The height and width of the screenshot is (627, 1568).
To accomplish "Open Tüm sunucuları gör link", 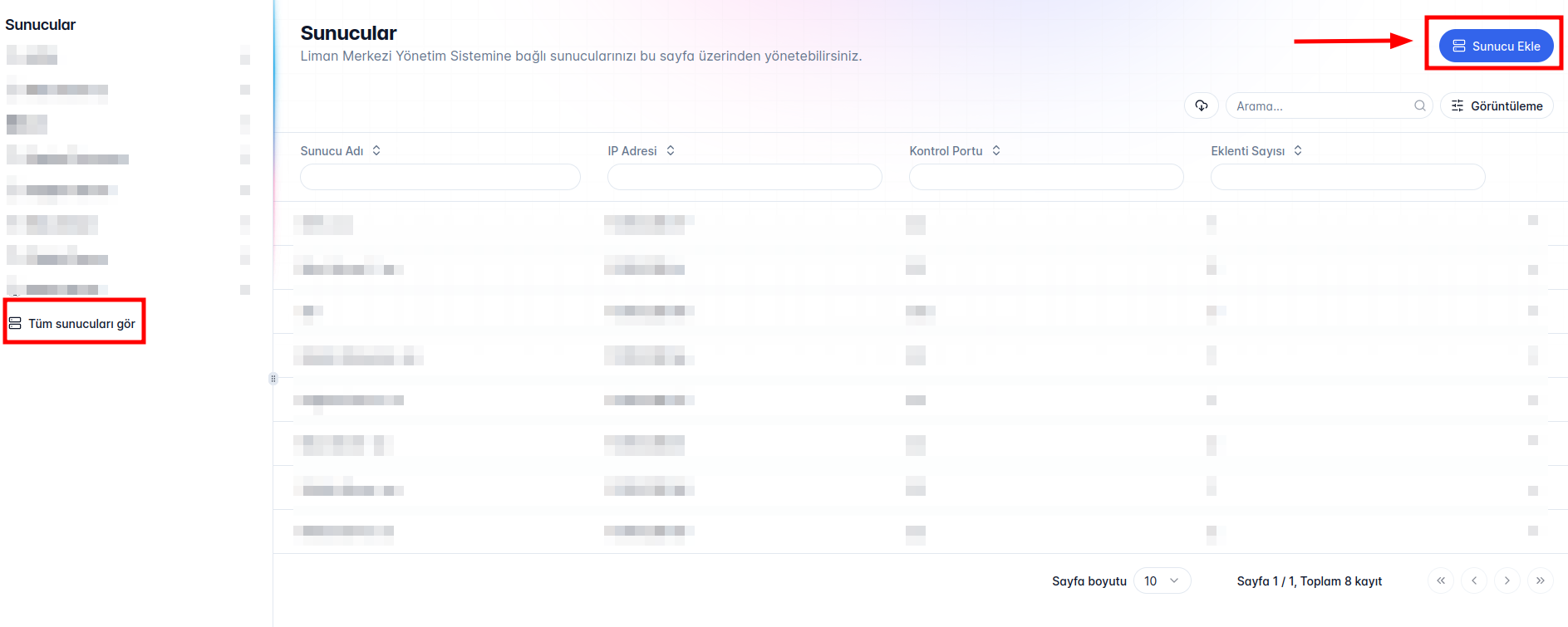I will pos(73,323).
